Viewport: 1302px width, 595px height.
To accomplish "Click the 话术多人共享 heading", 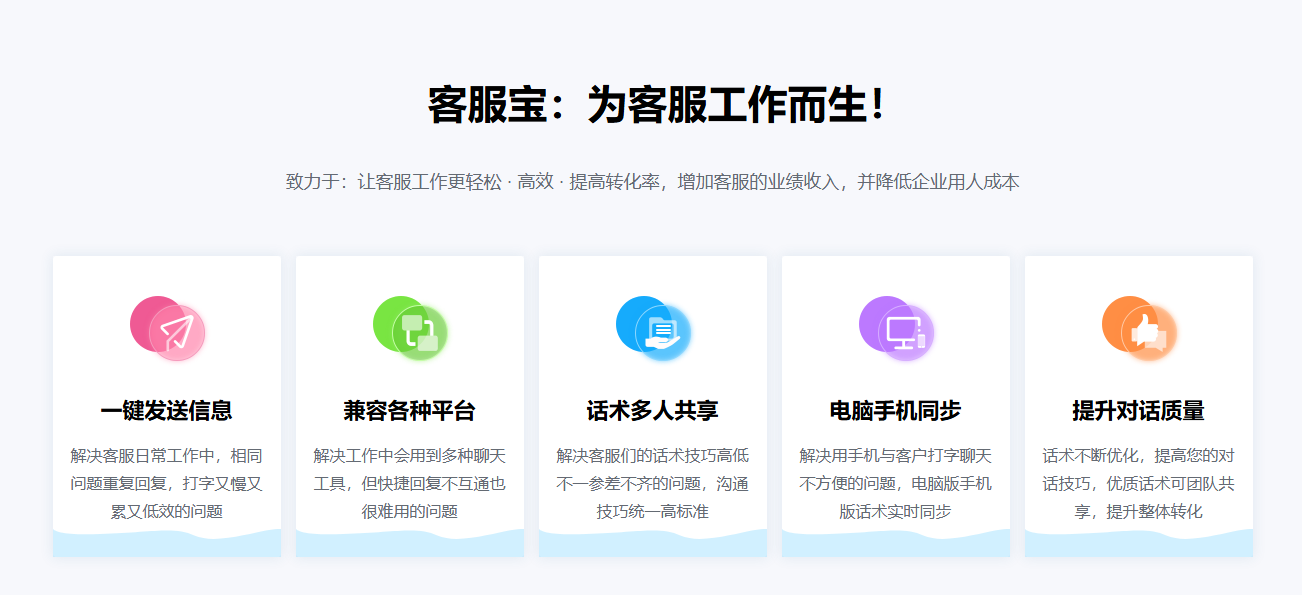I will (x=652, y=409).
